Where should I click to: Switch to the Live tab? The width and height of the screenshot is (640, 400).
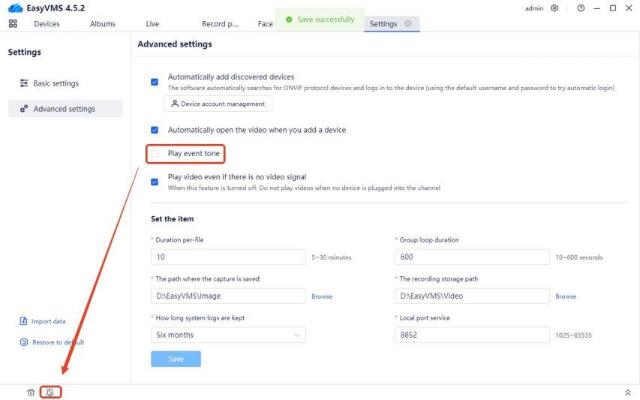pyautogui.click(x=152, y=23)
